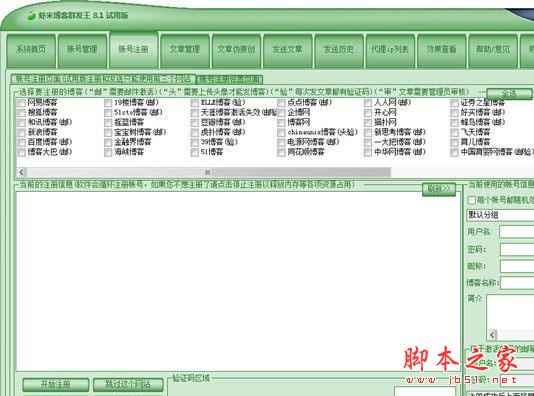Image resolution: width=534 pixels, height=396 pixels.
Task: Open the 代理ip列表 tab
Action: tap(390, 50)
